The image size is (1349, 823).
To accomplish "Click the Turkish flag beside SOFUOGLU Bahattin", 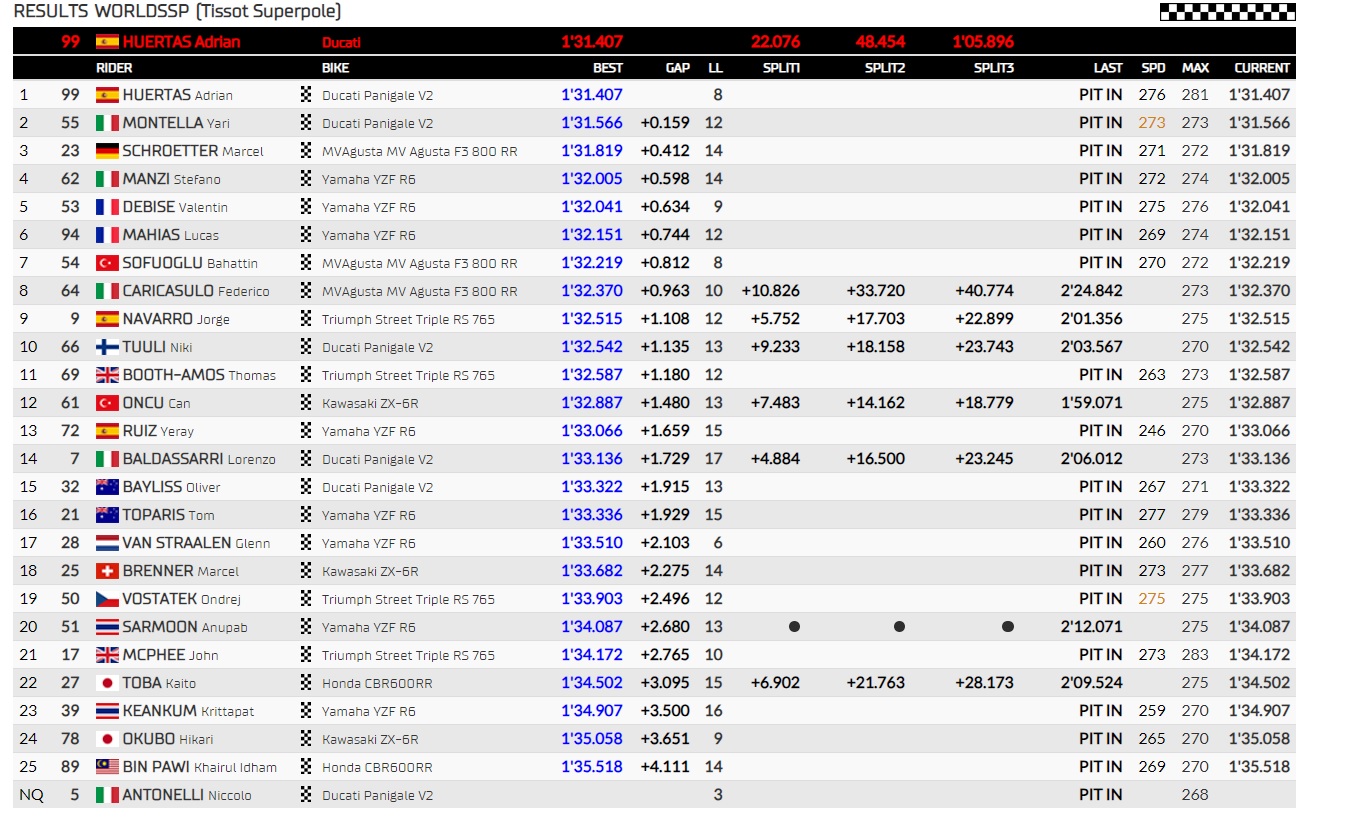I will point(107,263).
